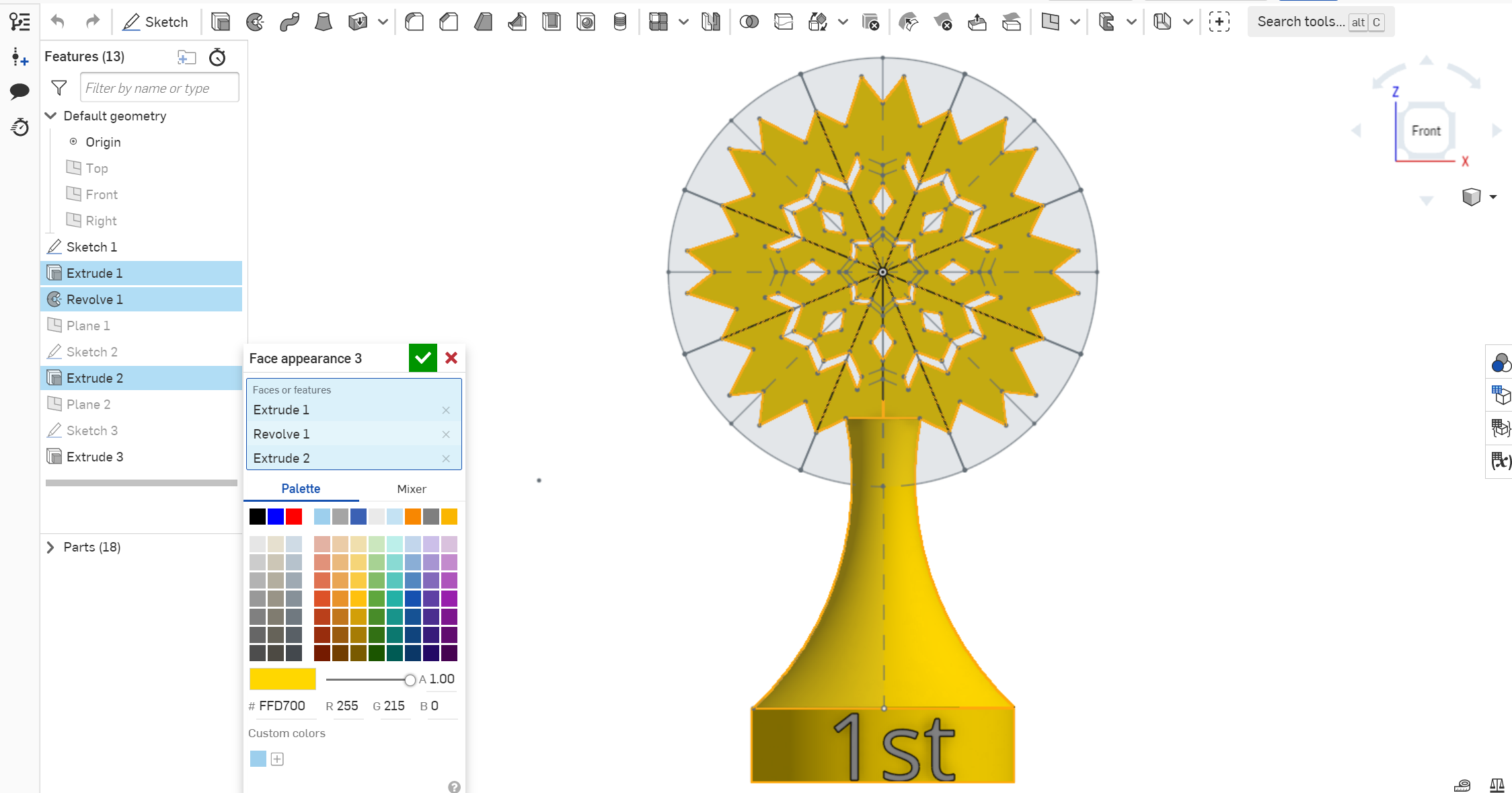Apply the Fillet tool
The width and height of the screenshot is (1512, 793).
tap(414, 22)
